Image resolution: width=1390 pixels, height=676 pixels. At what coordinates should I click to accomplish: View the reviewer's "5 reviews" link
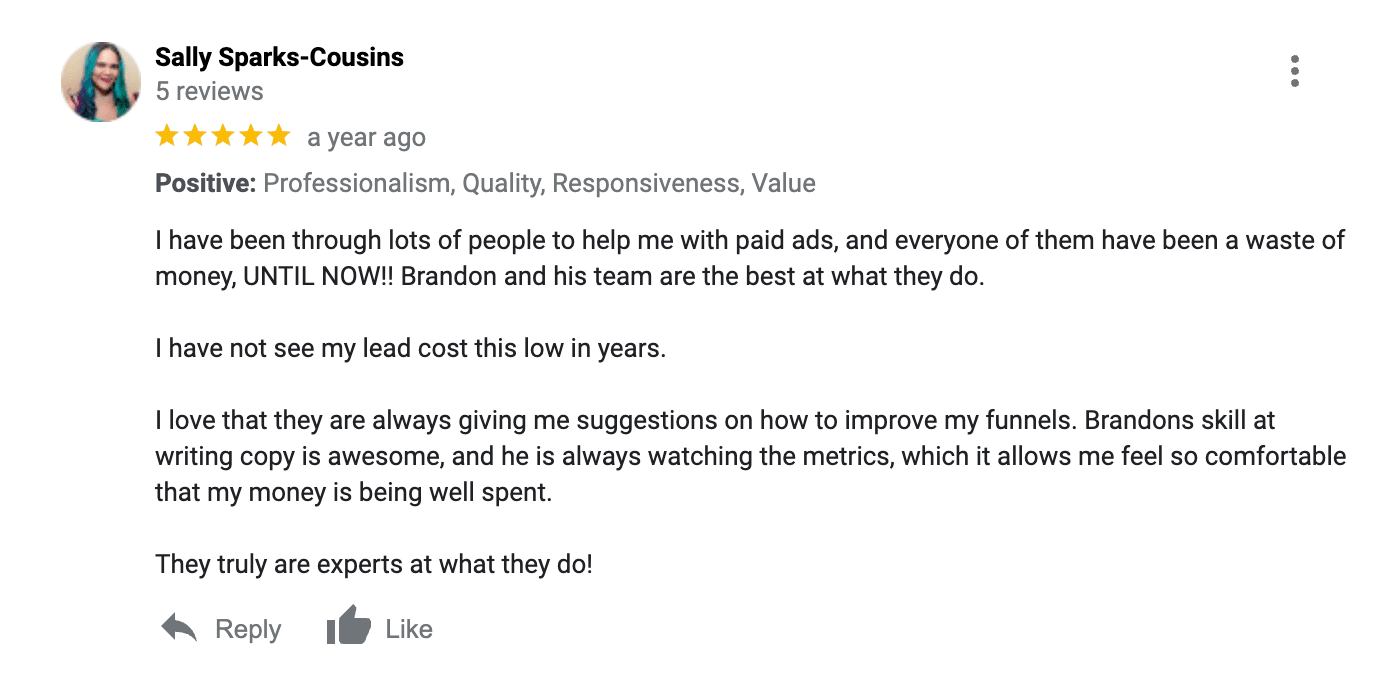(x=209, y=91)
